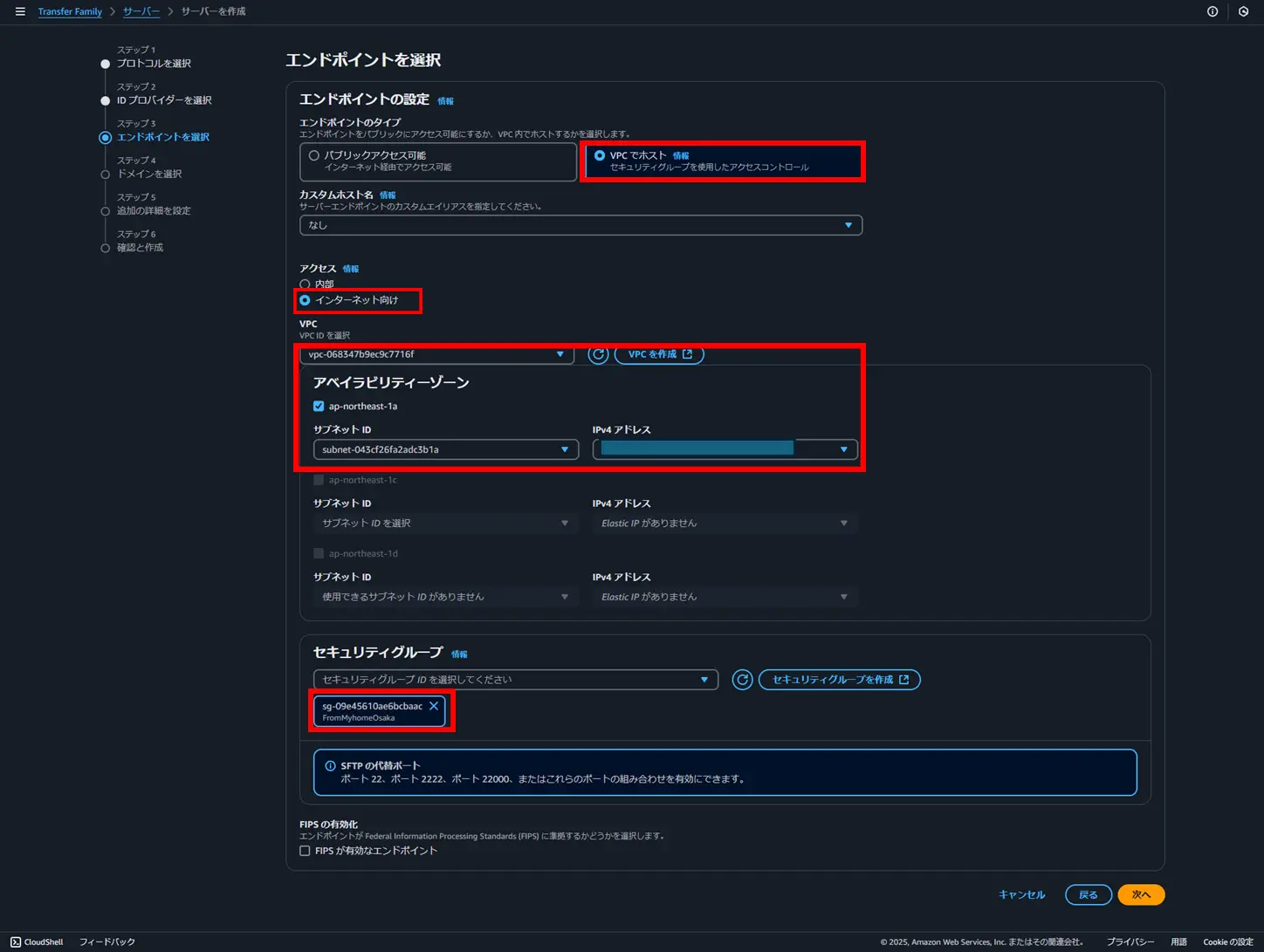Open 情報 link next to エンドポイントの設定
Image resolution: width=1264 pixels, height=952 pixels.
pos(445,101)
